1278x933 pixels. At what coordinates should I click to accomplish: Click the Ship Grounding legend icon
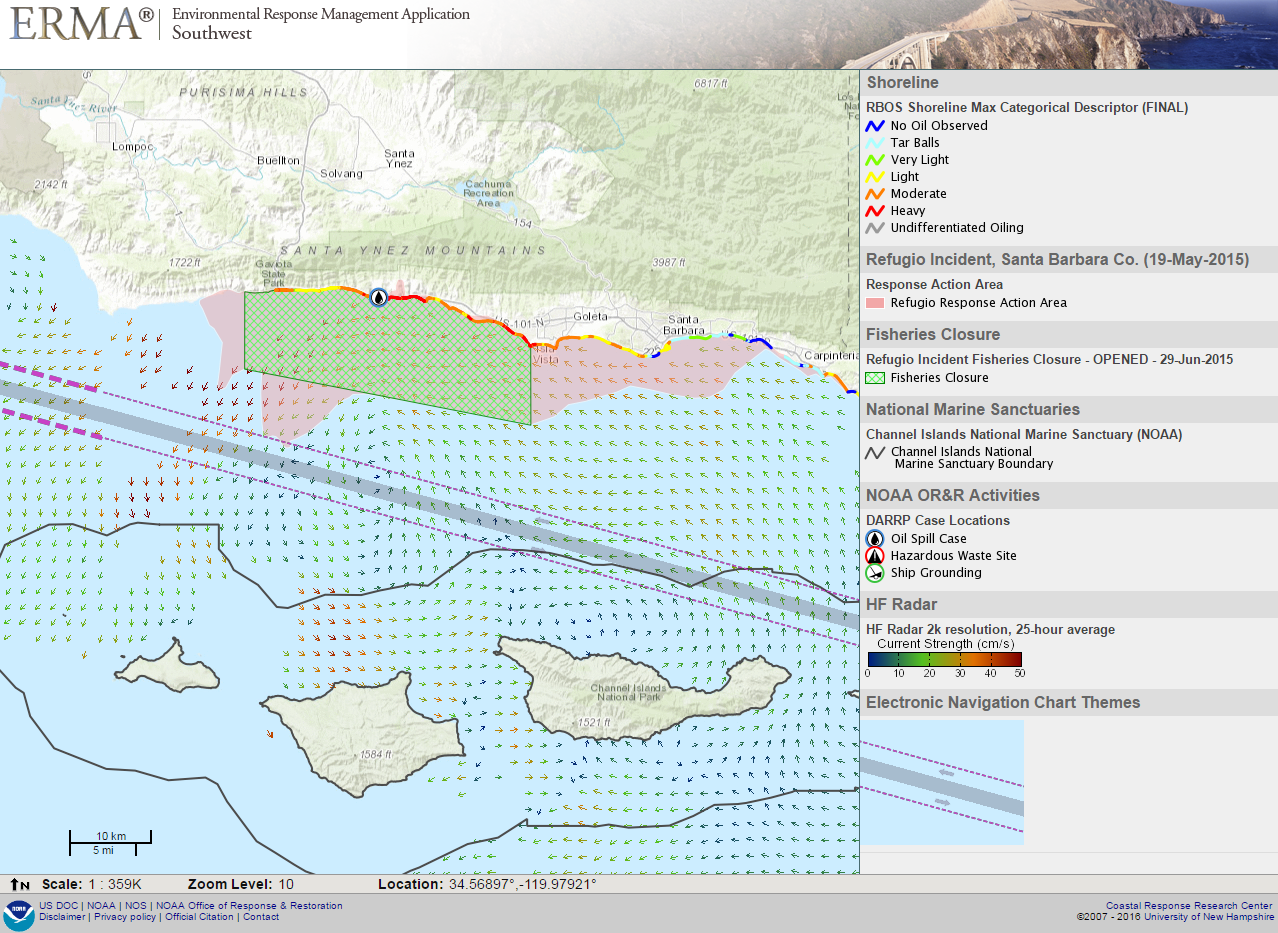tap(875, 573)
